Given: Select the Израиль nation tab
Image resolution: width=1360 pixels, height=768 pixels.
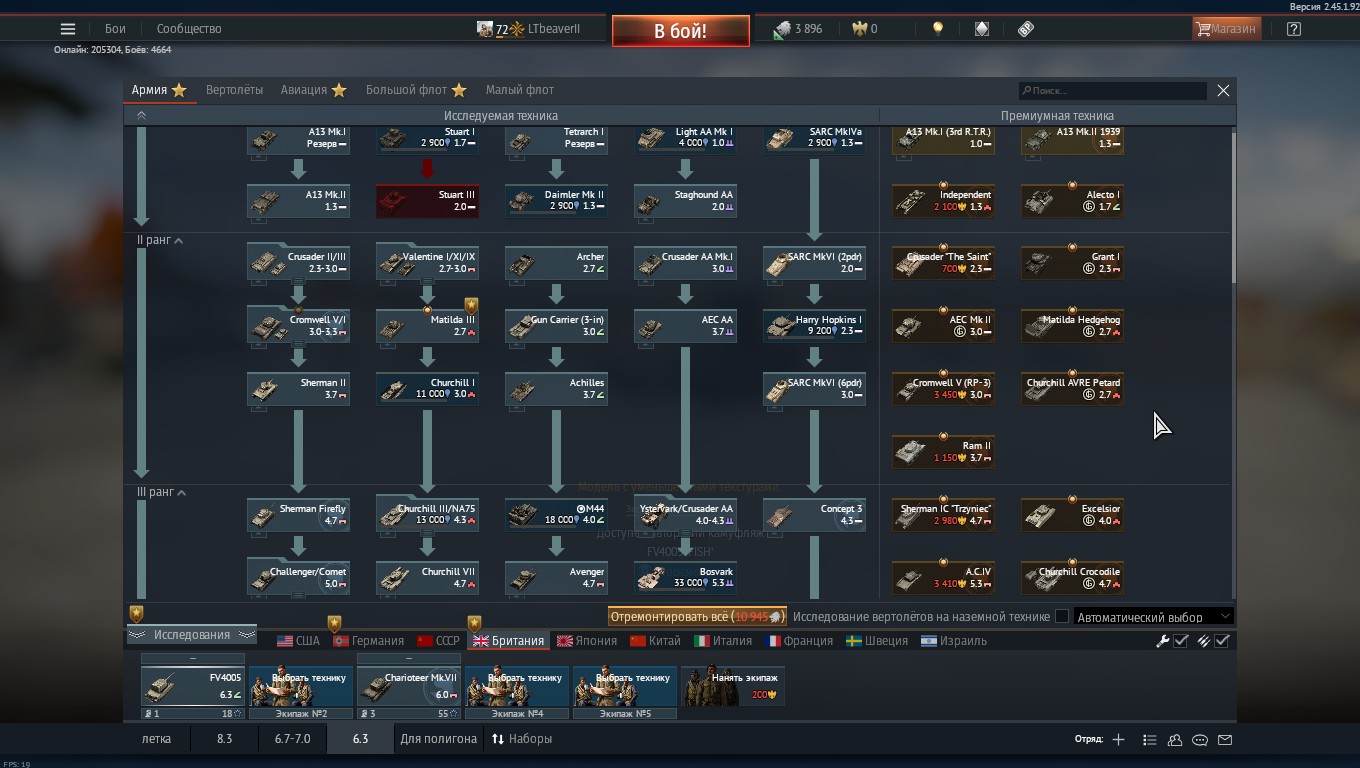Looking at the screenshot, I should tap(954, 641).
